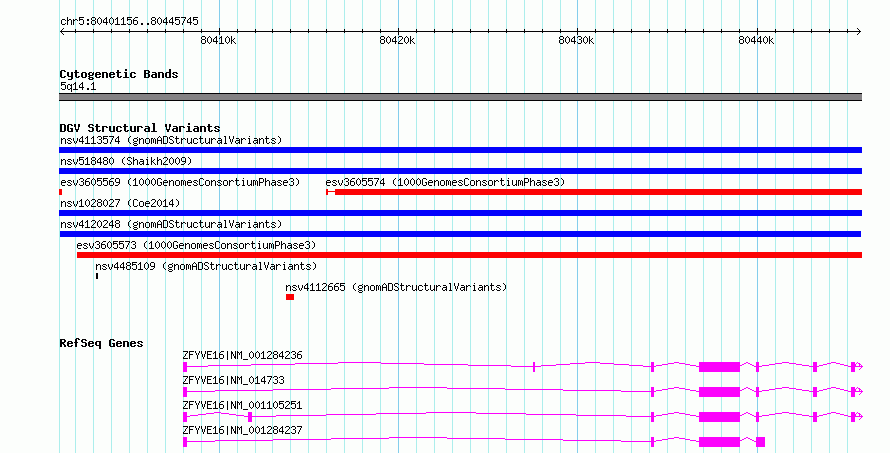Click the chr5:80401156..80445745 coordinates text
The width and height of the screenshot is (890, 453).
pyautogui.click(x=129, y=22)
